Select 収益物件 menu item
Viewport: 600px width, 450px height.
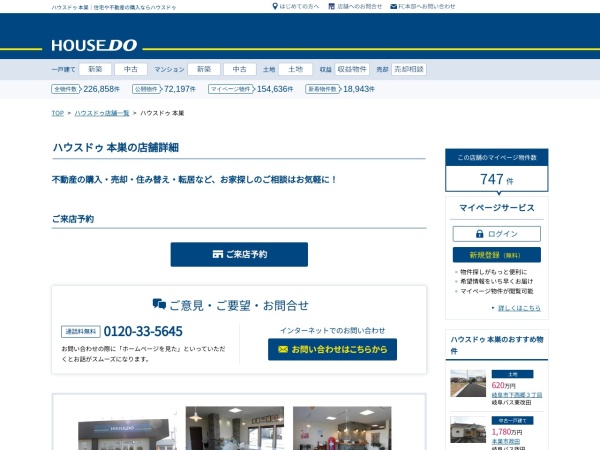[x=352, y=69]
